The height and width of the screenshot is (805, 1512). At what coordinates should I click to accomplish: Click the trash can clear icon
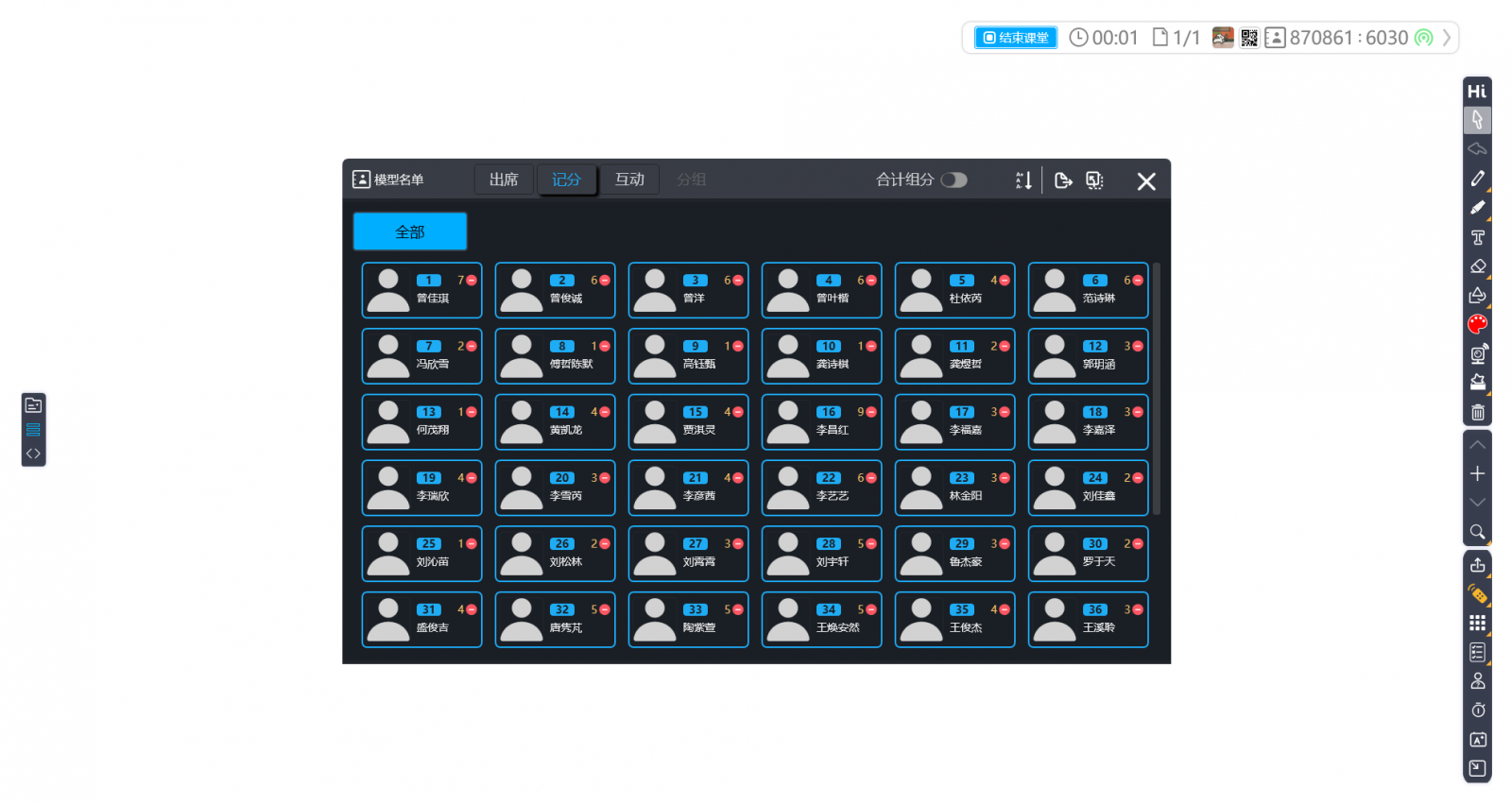coord(1477,413)
